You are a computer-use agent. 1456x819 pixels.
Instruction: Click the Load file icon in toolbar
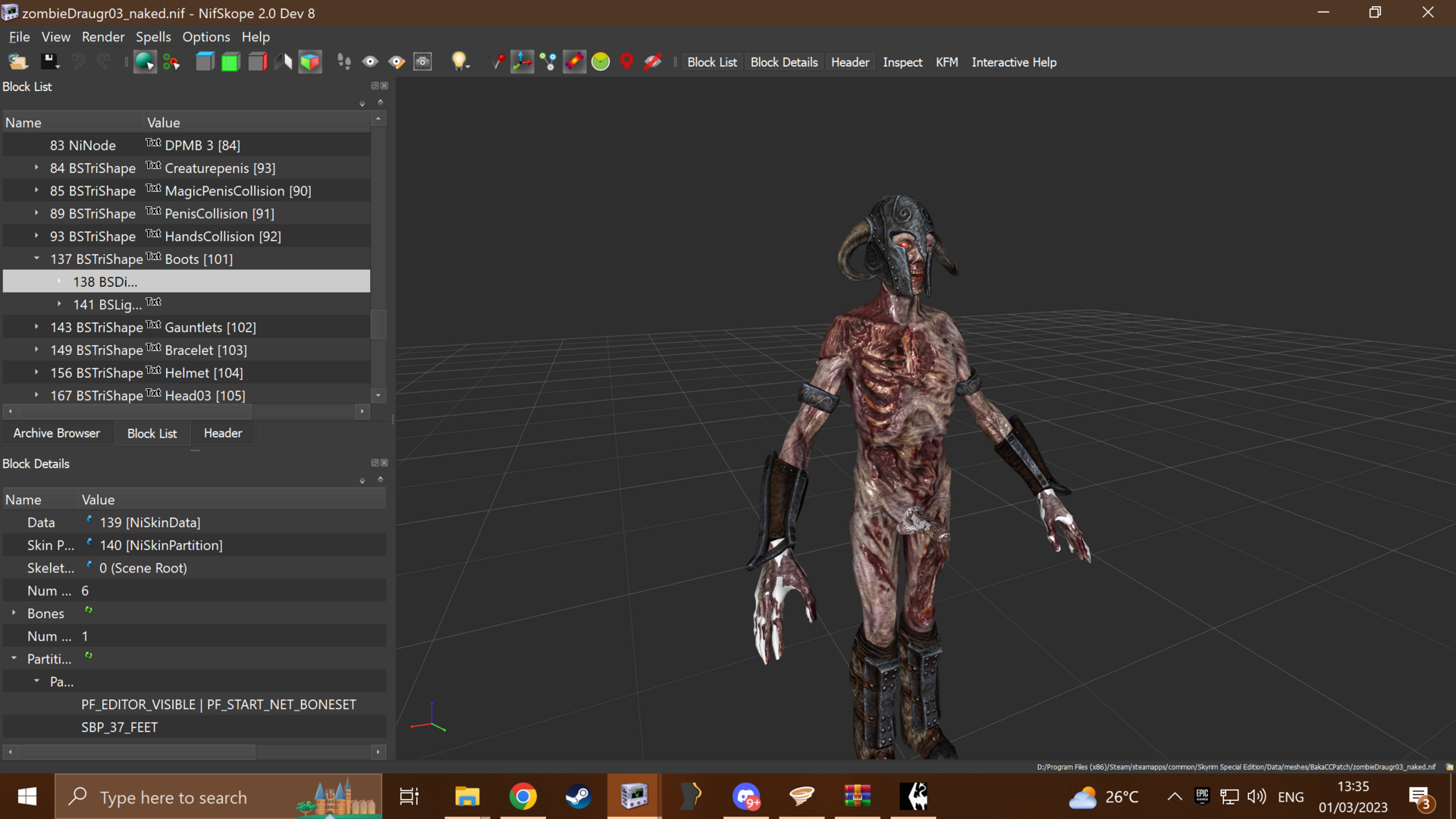click(x=18, y=62)
